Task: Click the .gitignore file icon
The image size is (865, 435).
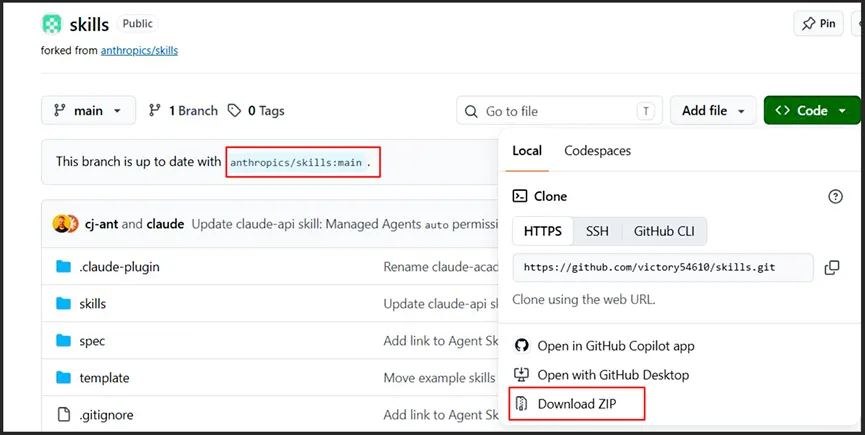Action: 64,415
